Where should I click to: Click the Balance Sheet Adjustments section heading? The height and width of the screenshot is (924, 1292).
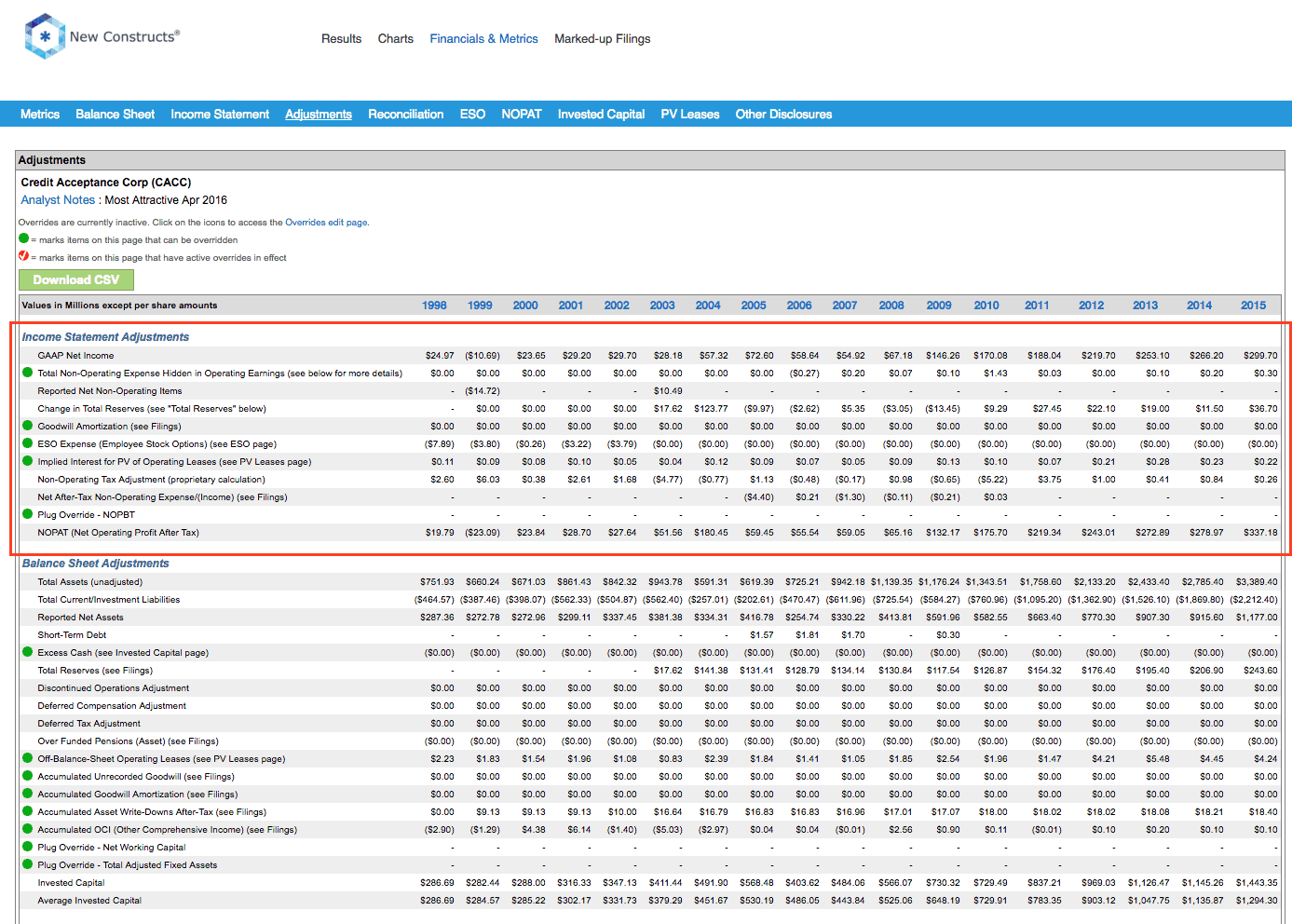click(x=96, y=564)
